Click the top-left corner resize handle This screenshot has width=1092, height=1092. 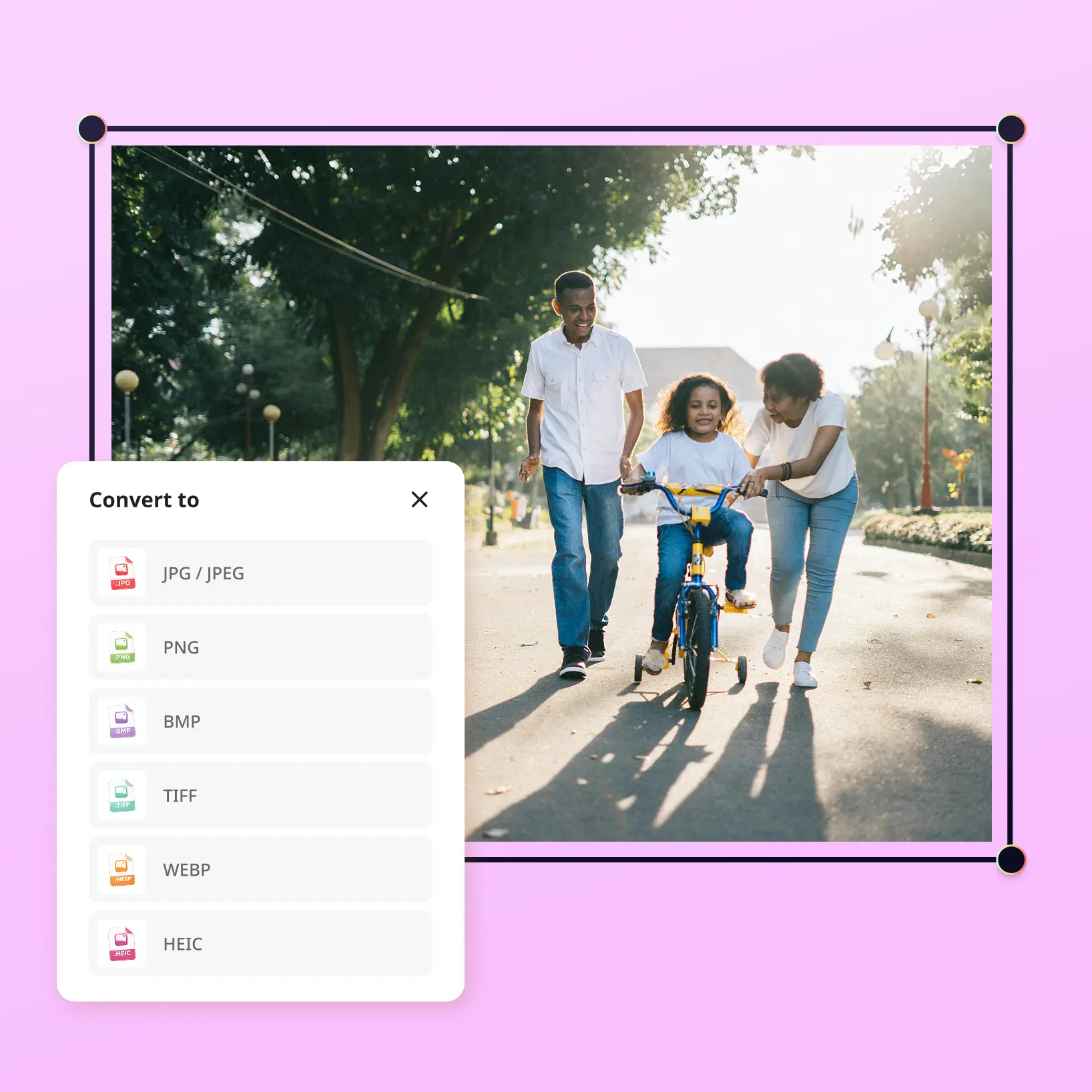point(92,129)
